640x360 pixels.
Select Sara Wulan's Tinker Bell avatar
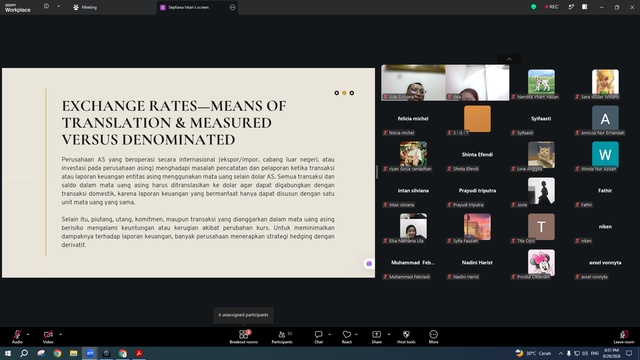pos(605,82)
